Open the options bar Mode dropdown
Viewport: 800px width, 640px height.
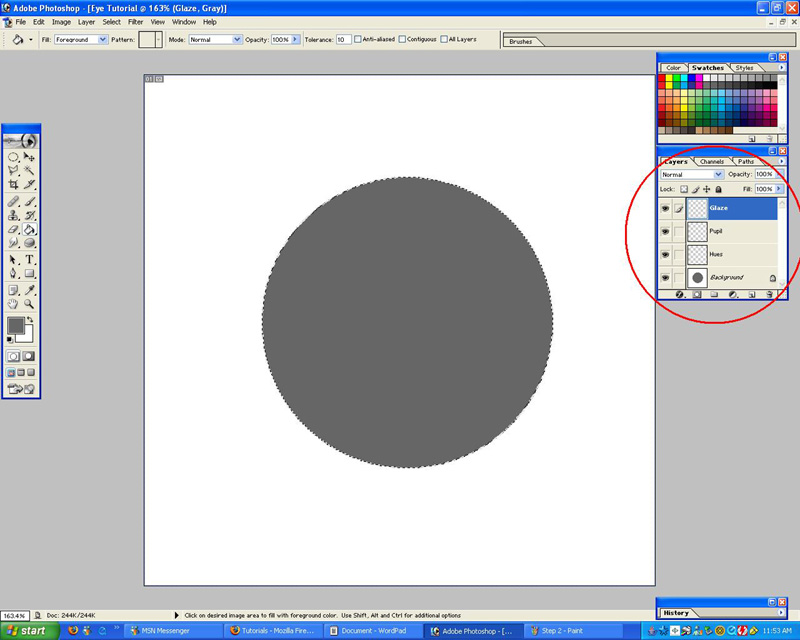(x=237, y=39)
